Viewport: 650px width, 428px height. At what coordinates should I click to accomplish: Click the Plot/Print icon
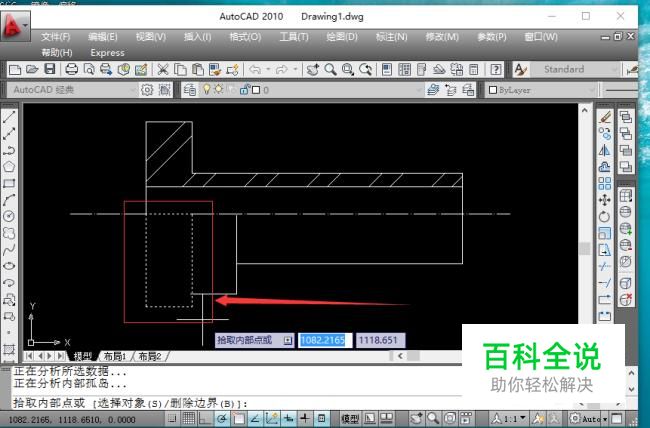point(71,69)
